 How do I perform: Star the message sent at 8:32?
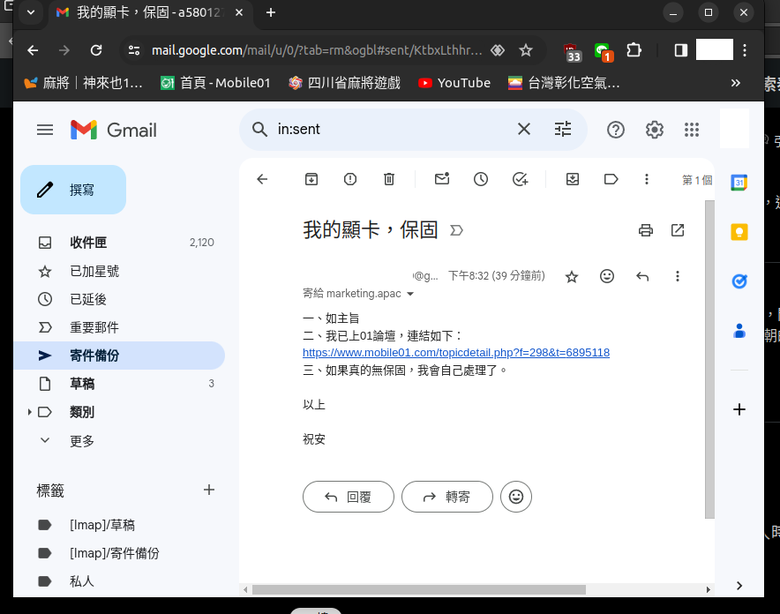pyautogui.click(x=572, y=277)
